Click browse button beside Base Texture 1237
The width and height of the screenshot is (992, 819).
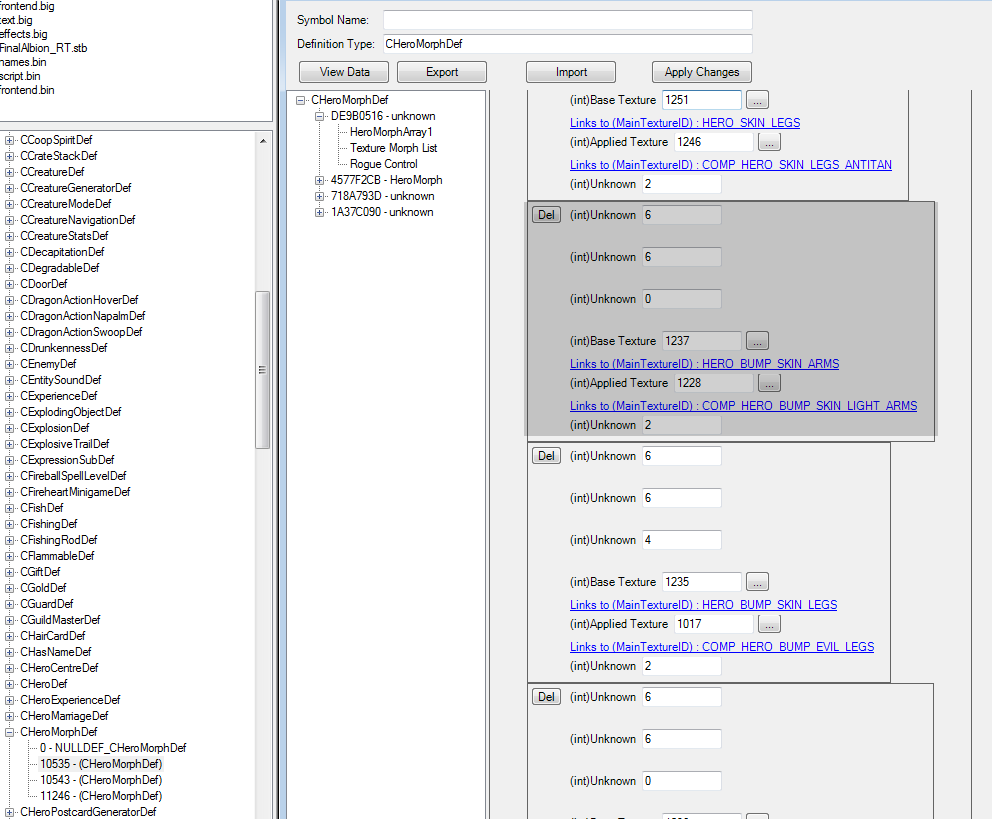click(x=758, y=341)
